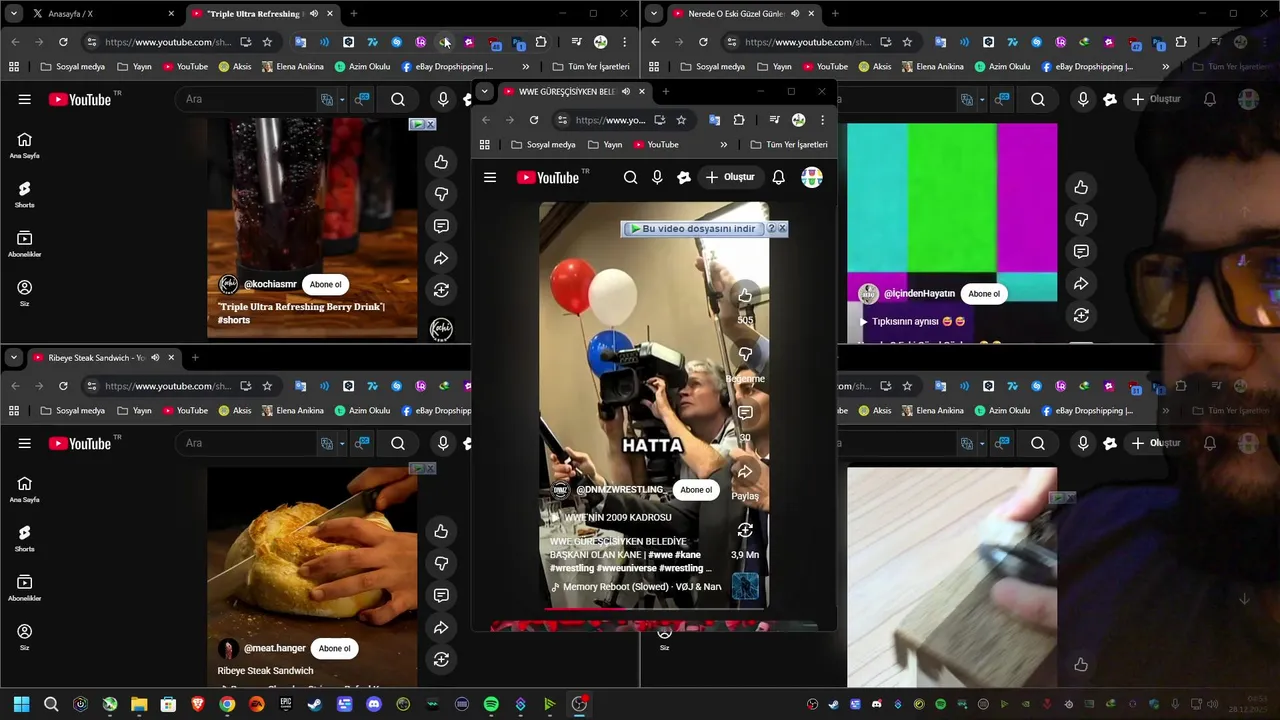Mute the WWE GÜREŞÇİSİYKEN tab audio
The width and height of the screenshot is (1280, 720).
626,92
